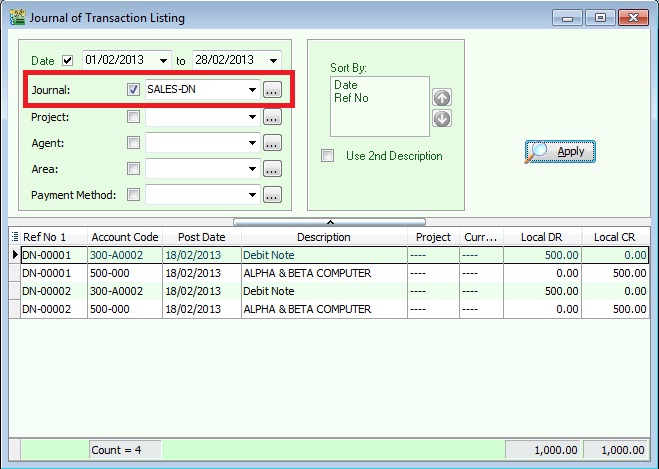Open the start date 01/02/2013 dropdown
659x469 pixels.
coord(162,61)
